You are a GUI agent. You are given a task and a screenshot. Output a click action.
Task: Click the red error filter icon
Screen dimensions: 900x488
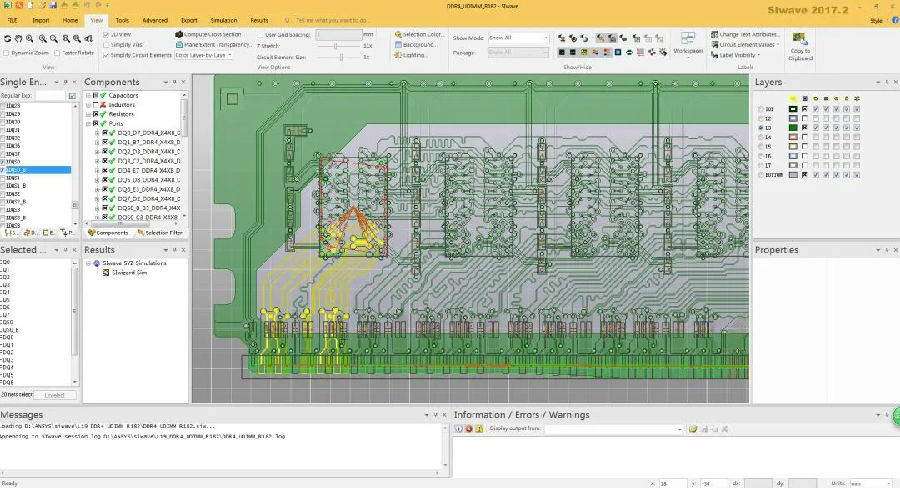468,429
